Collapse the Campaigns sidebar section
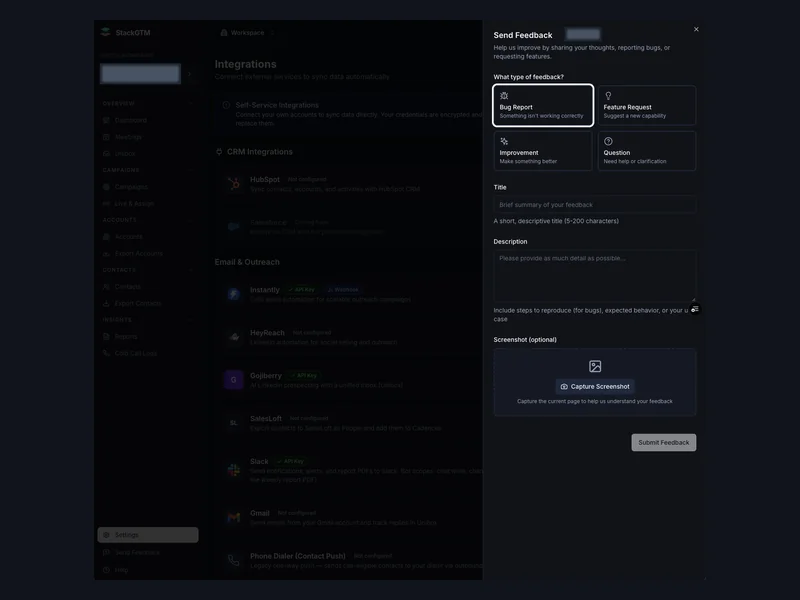This screenshot has height=600, width=800. pyautogui.click(x=190, y=170)
